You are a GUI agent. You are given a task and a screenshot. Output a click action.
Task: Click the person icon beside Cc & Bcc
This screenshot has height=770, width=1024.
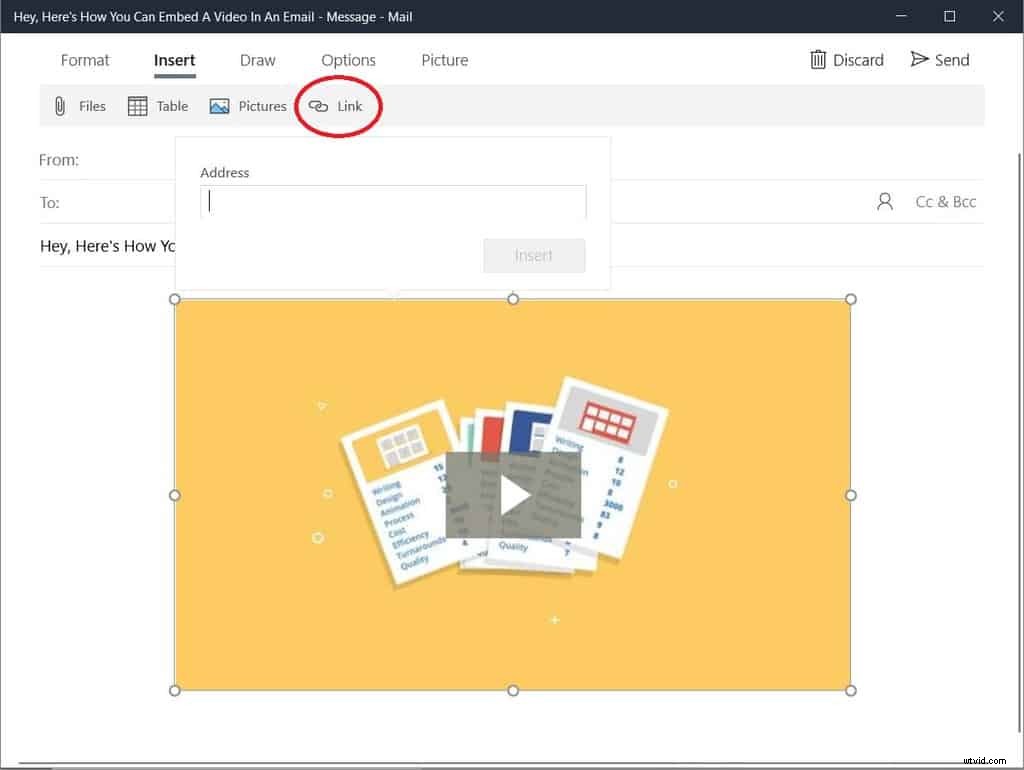point(884,201)
